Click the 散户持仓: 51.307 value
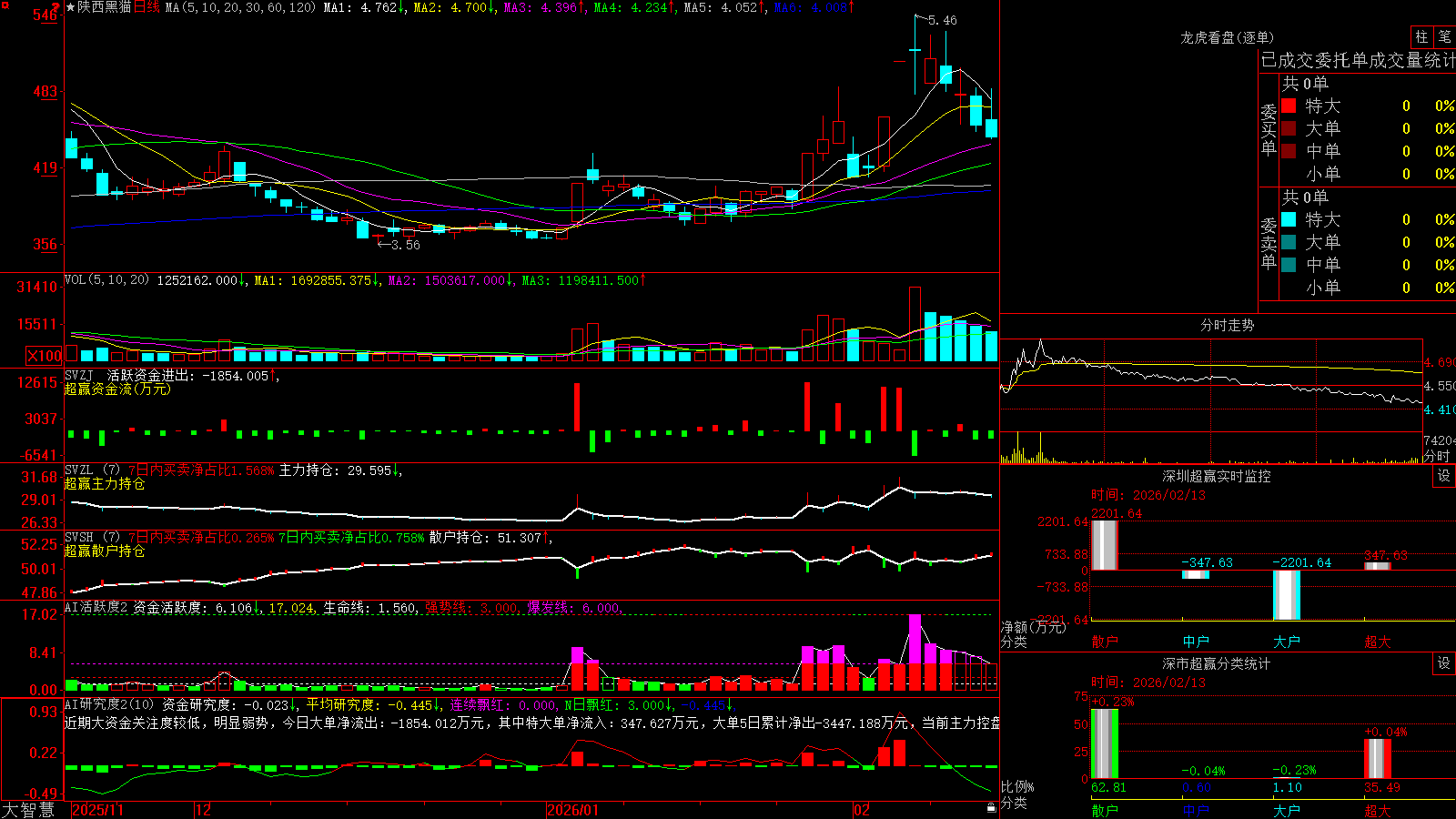The image size is (1456, 819). coord(485,538)
